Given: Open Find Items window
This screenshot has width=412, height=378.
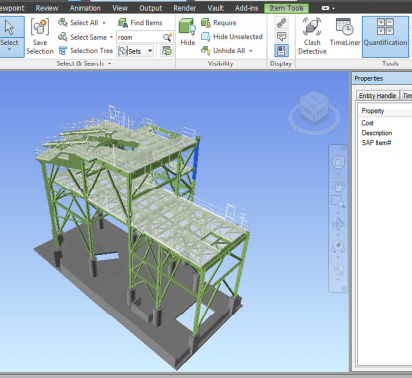Looking at the screenshot, I should pyautogui.click(x=140, y=23).
